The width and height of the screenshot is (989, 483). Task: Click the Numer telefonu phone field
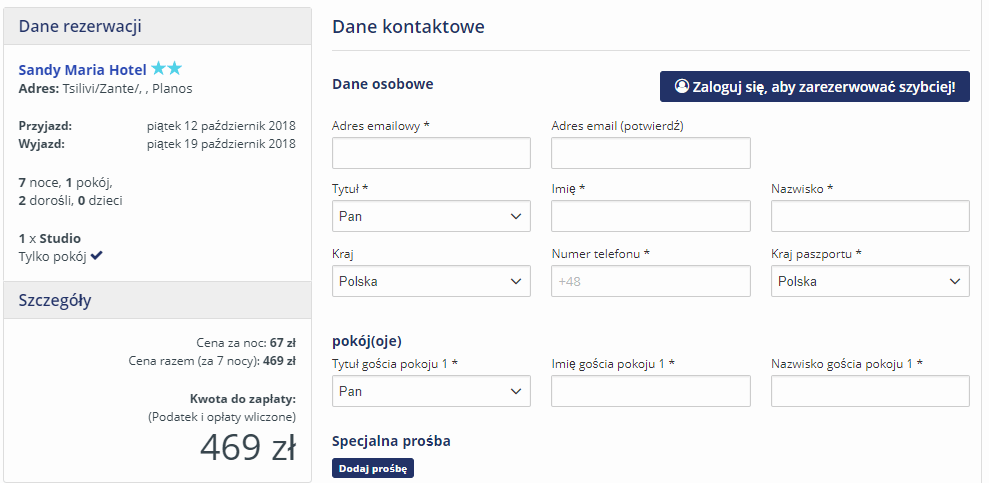click(651, 281)
